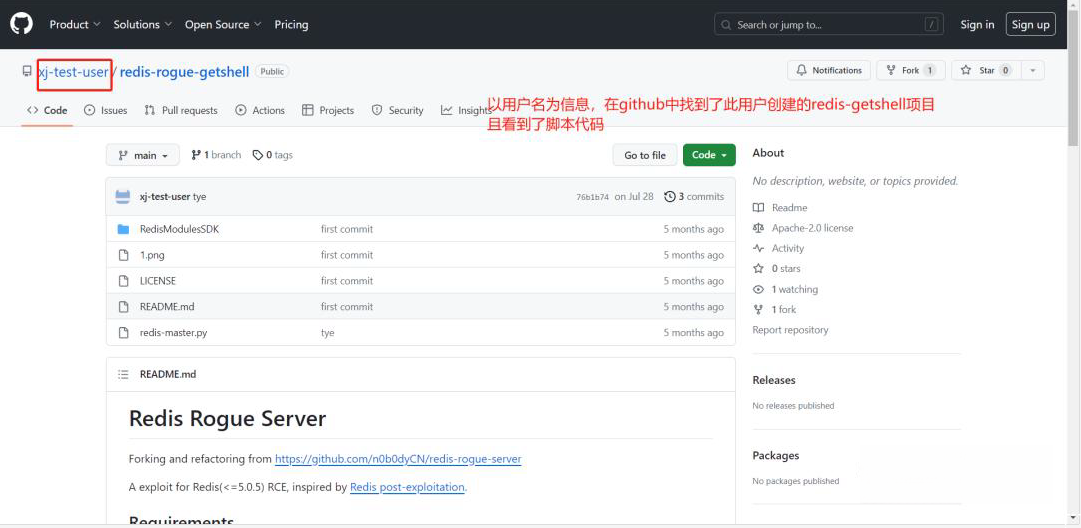
Task: Open commit hash 76b1b74
Action: coord(593,196)
